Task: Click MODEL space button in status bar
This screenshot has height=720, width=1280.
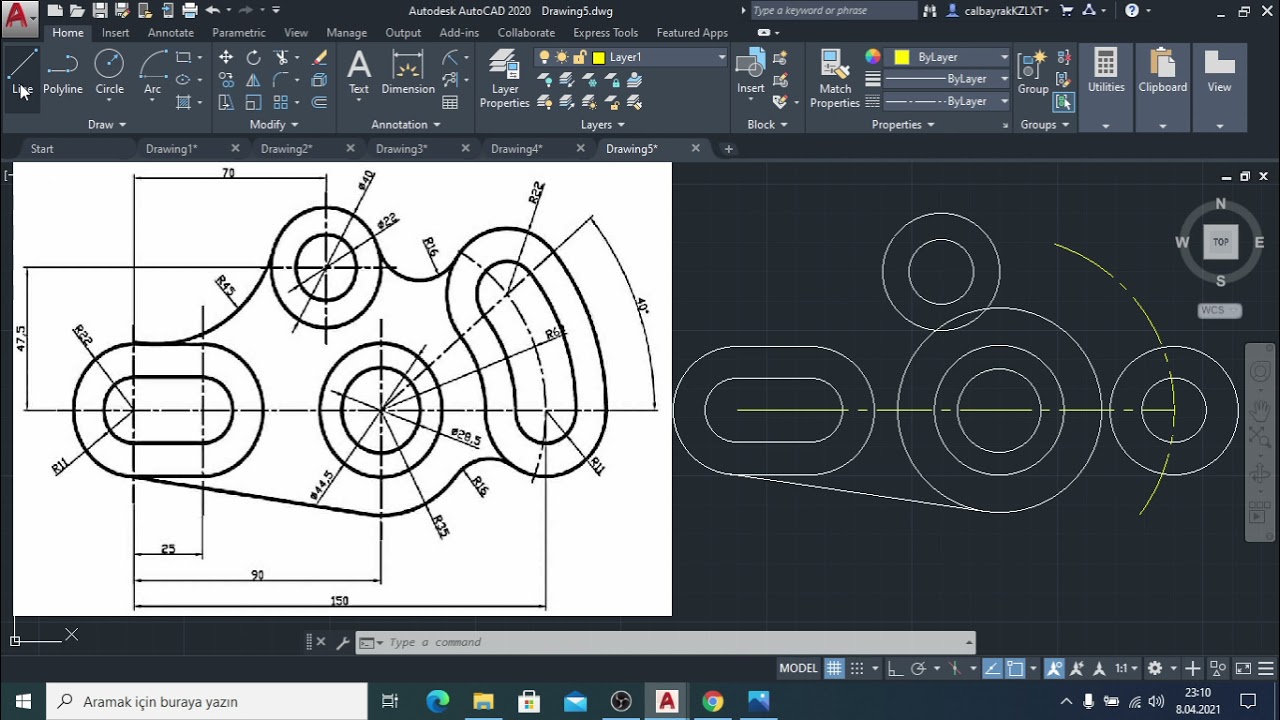Action: coord(798,668)
